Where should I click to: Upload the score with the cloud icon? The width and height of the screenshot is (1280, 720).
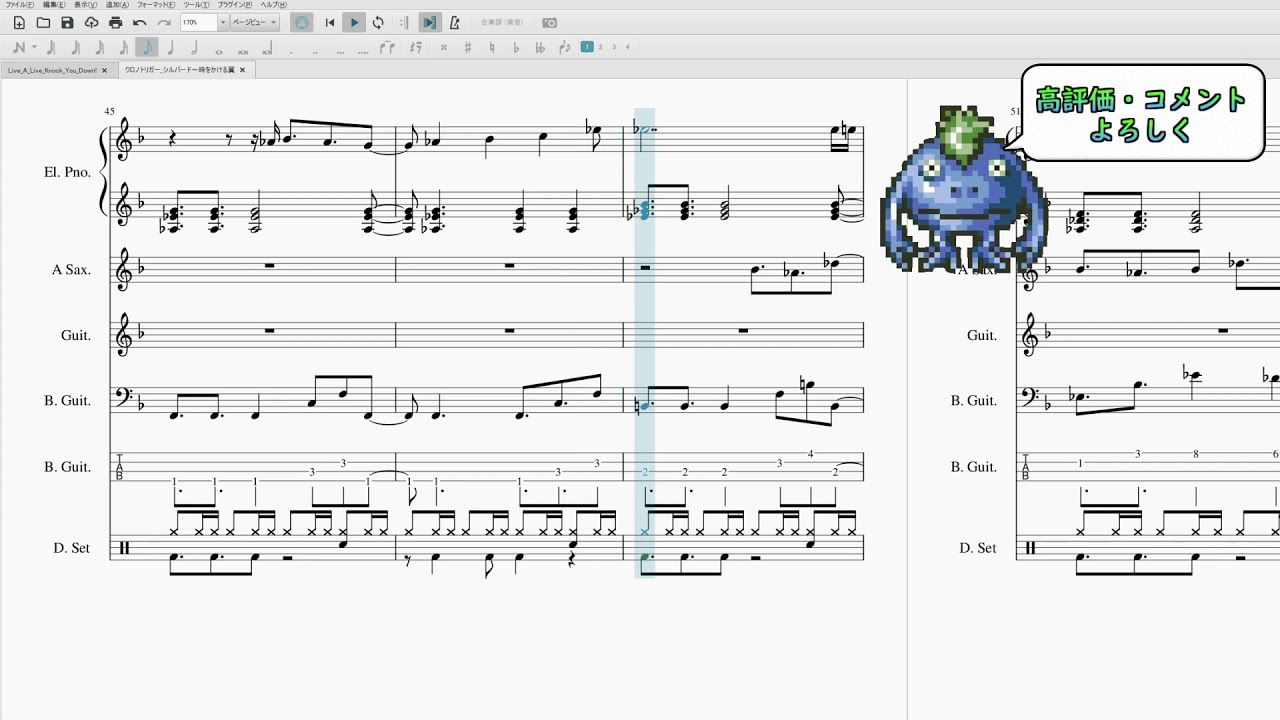(91, 22)
